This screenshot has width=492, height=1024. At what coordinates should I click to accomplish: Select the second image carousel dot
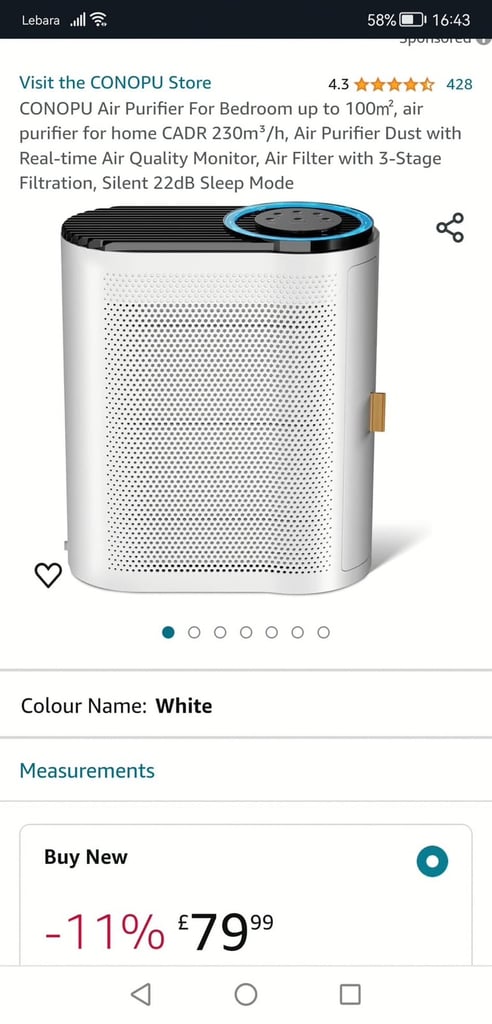194,632
